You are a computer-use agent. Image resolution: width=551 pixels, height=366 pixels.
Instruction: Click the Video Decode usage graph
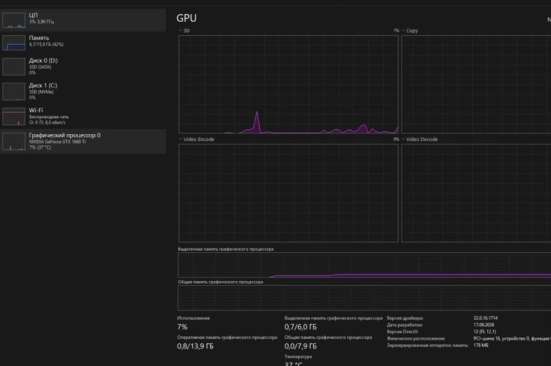click(477, 193)
